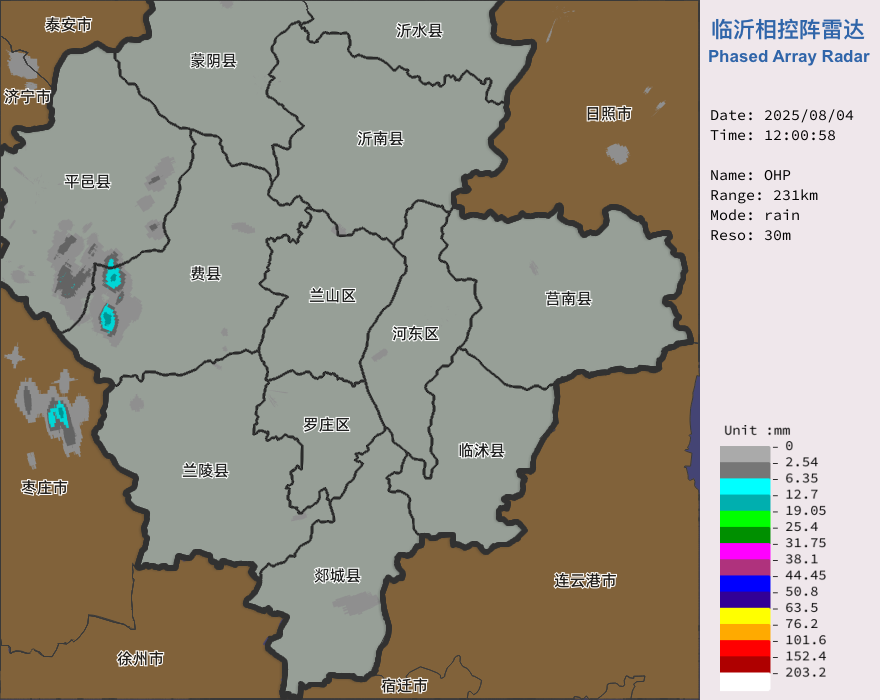Click the 沂南县 county label
Viewport: 880px width, 700px height.
pos(381,139)
